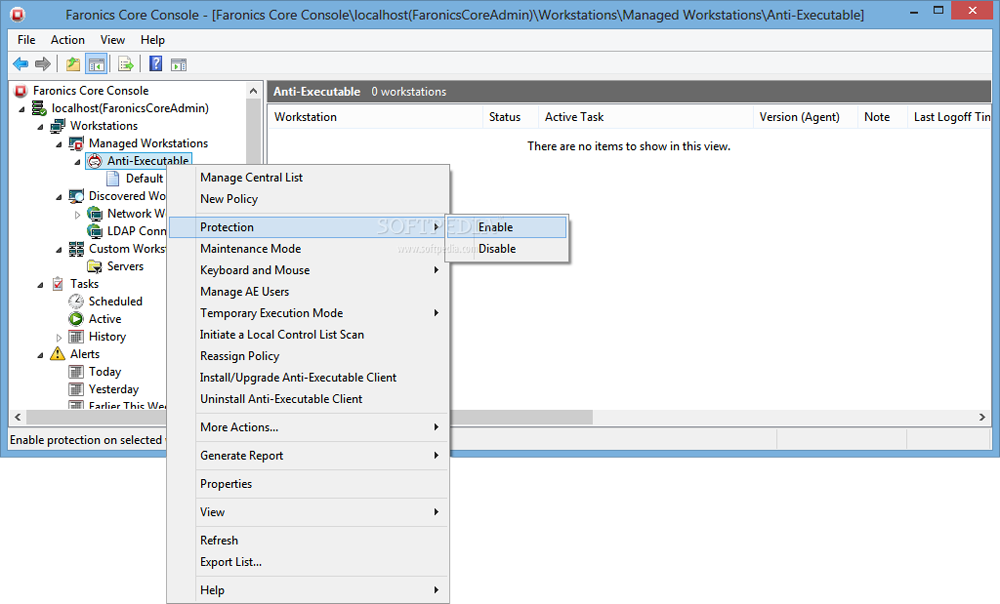Click the Back arrow toolbar icon
The height and width of the screenshot is (604, 1000).
(20, 64)
